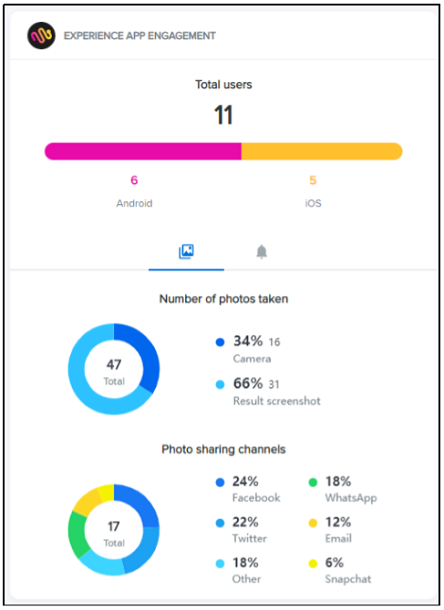Click the Android users count label
Image resolution: width=444 pixels, height=610 pixels.
pos(134,180)
